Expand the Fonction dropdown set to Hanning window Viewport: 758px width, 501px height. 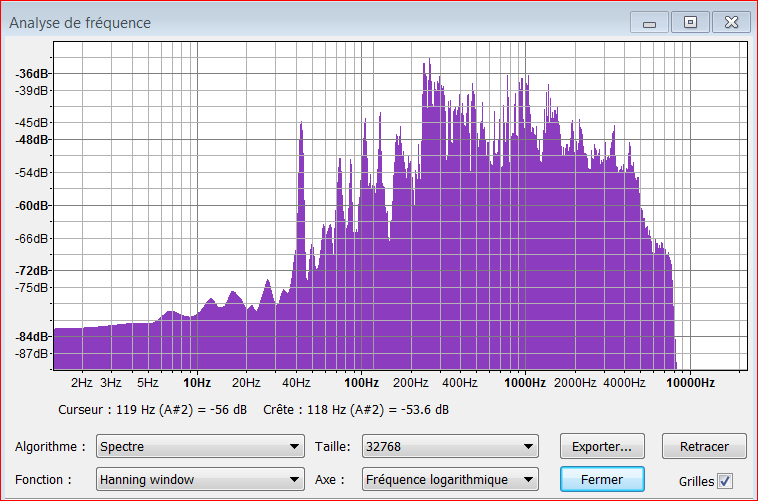click(x=200, y=480)
